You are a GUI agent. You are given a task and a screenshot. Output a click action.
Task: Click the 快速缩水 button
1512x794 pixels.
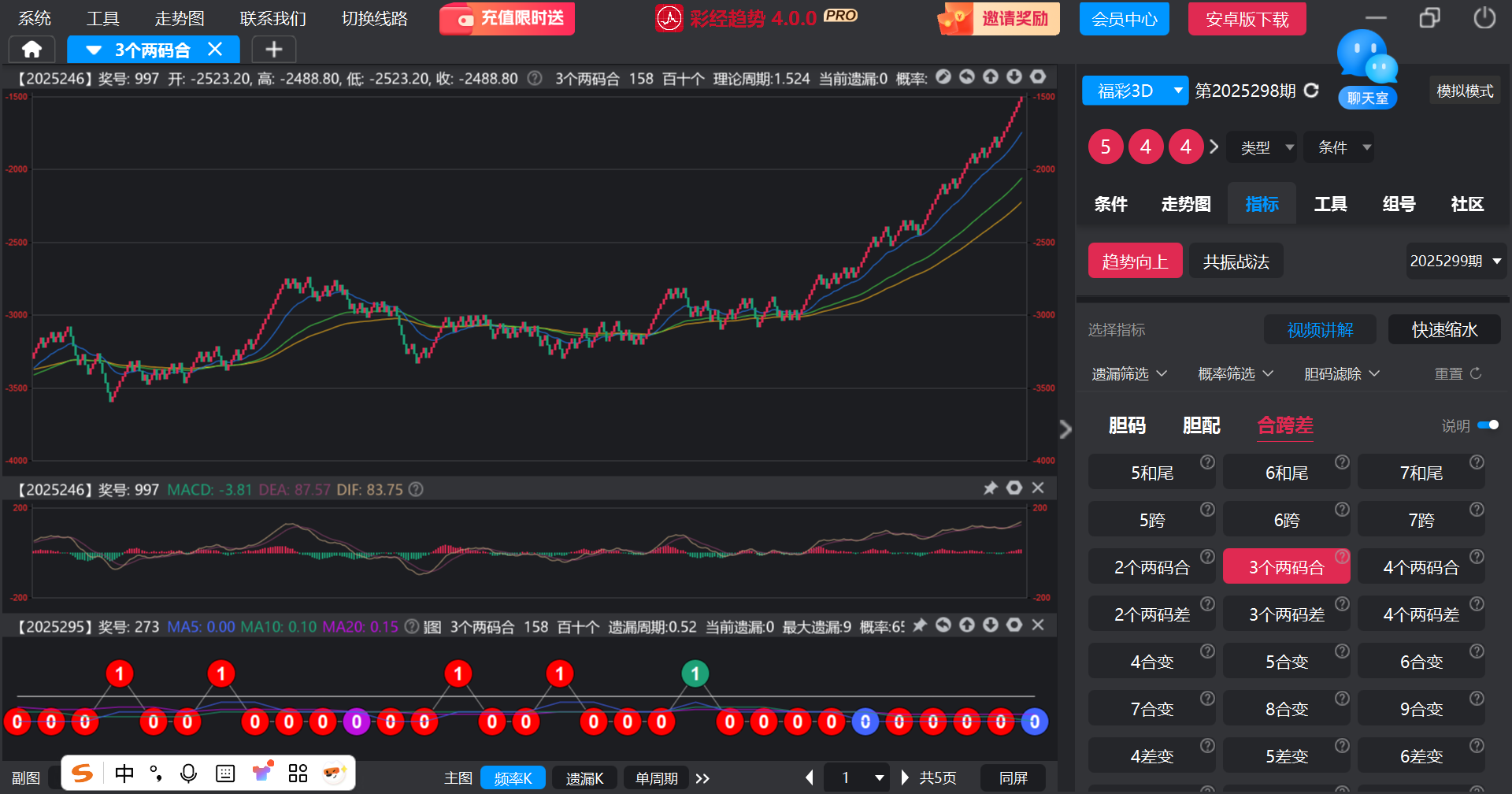tap(1444, 330)
